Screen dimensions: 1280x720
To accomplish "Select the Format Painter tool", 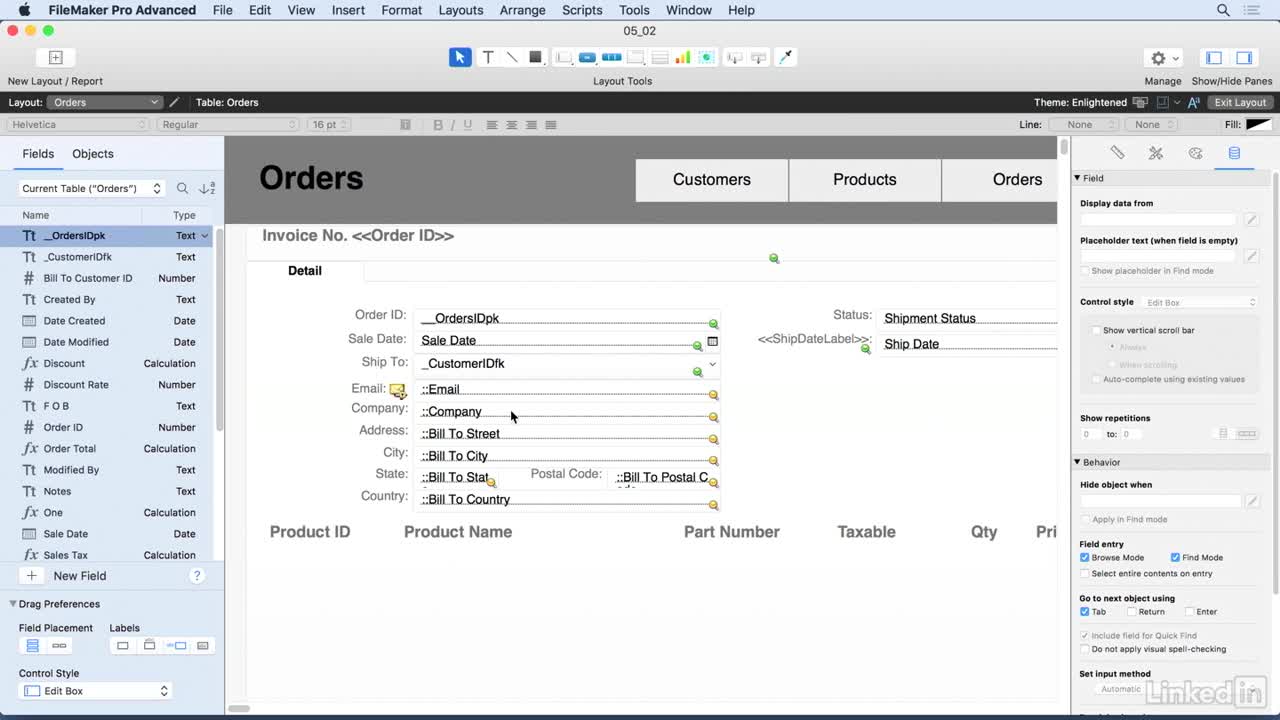I will coord(786,57).
